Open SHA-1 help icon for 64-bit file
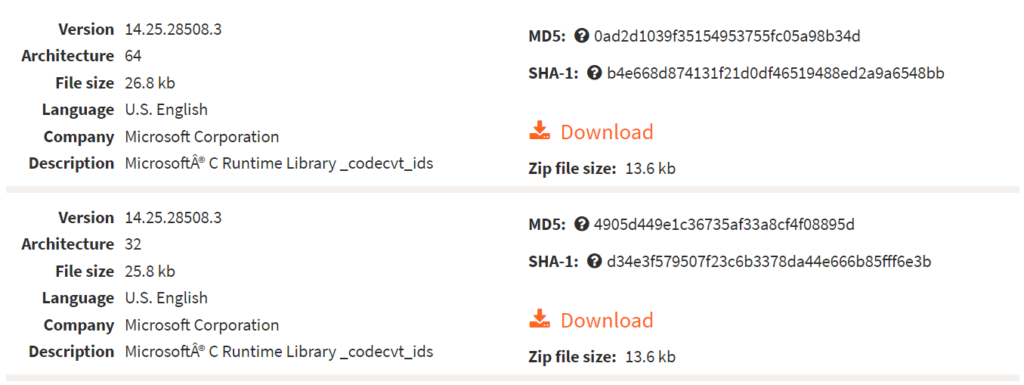The height and width of the screenshot is (385, 1024). (594, 73)
